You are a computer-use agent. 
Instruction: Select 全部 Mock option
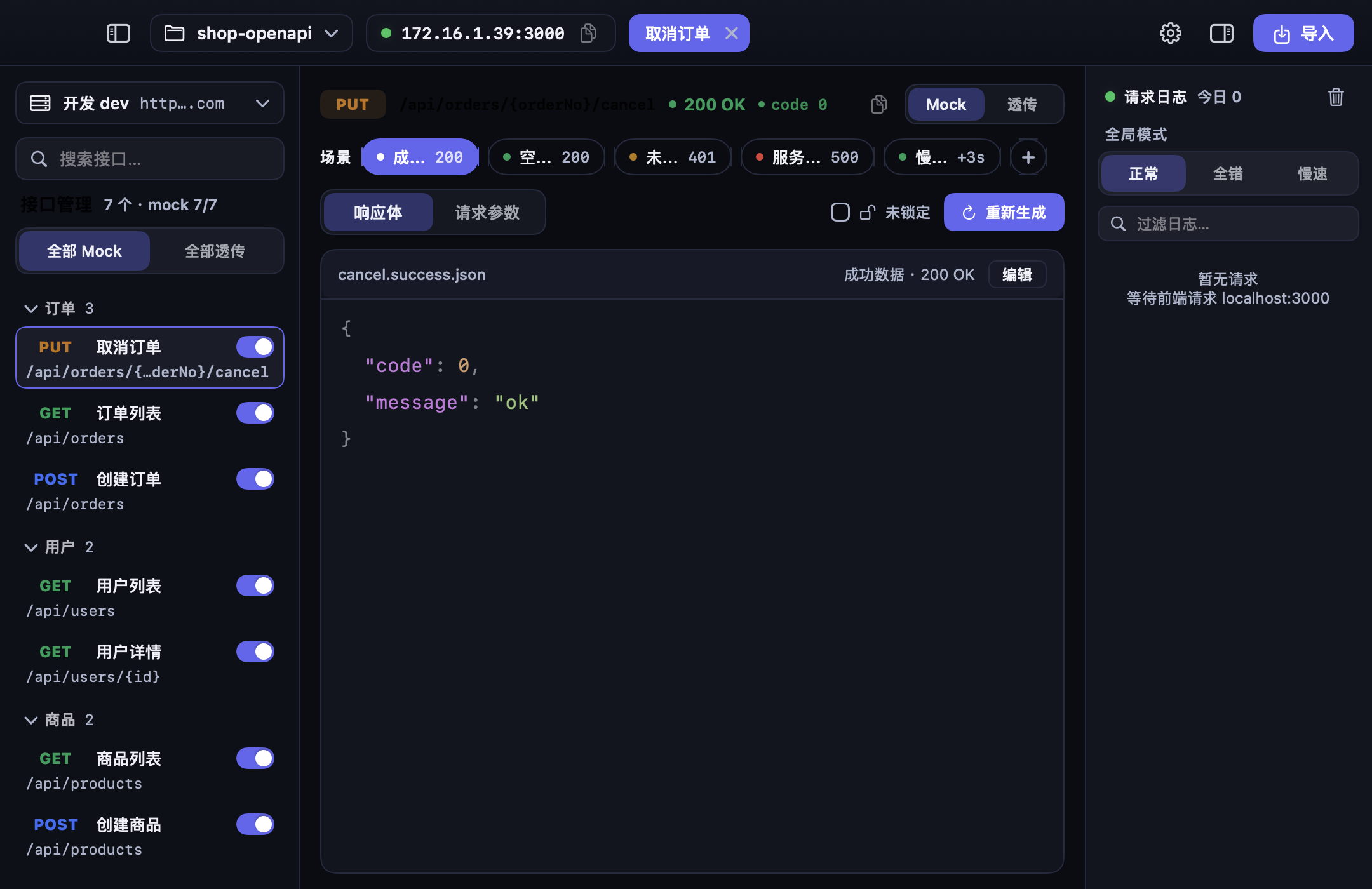coord(84,251)
